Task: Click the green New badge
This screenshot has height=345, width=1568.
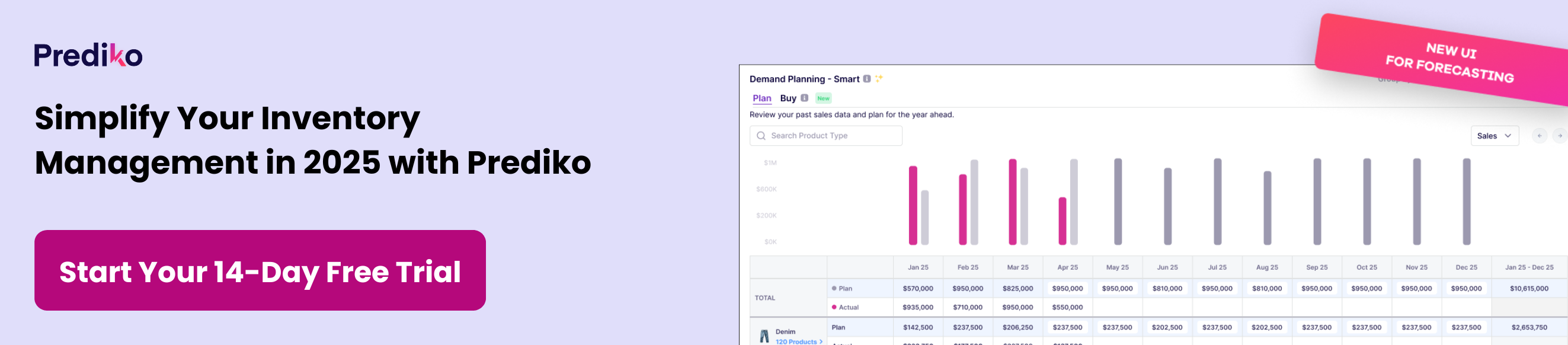Action: pyautogui.click(x=823, y=98)
